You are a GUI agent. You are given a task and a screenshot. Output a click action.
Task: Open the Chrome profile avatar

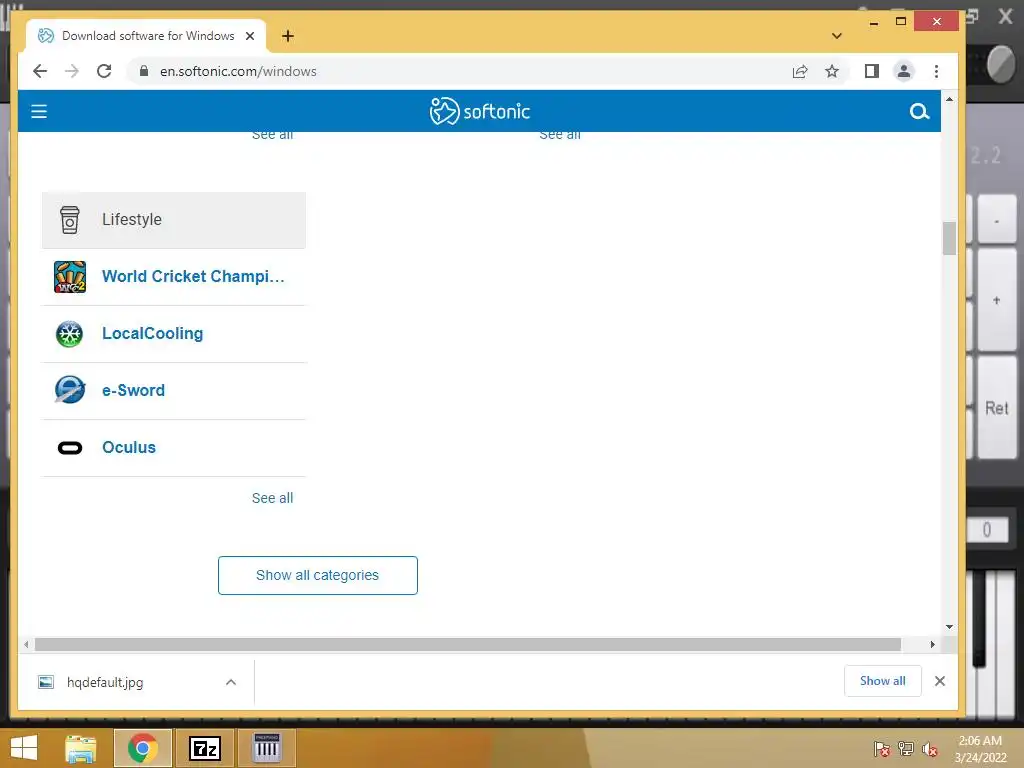point(904,71)
